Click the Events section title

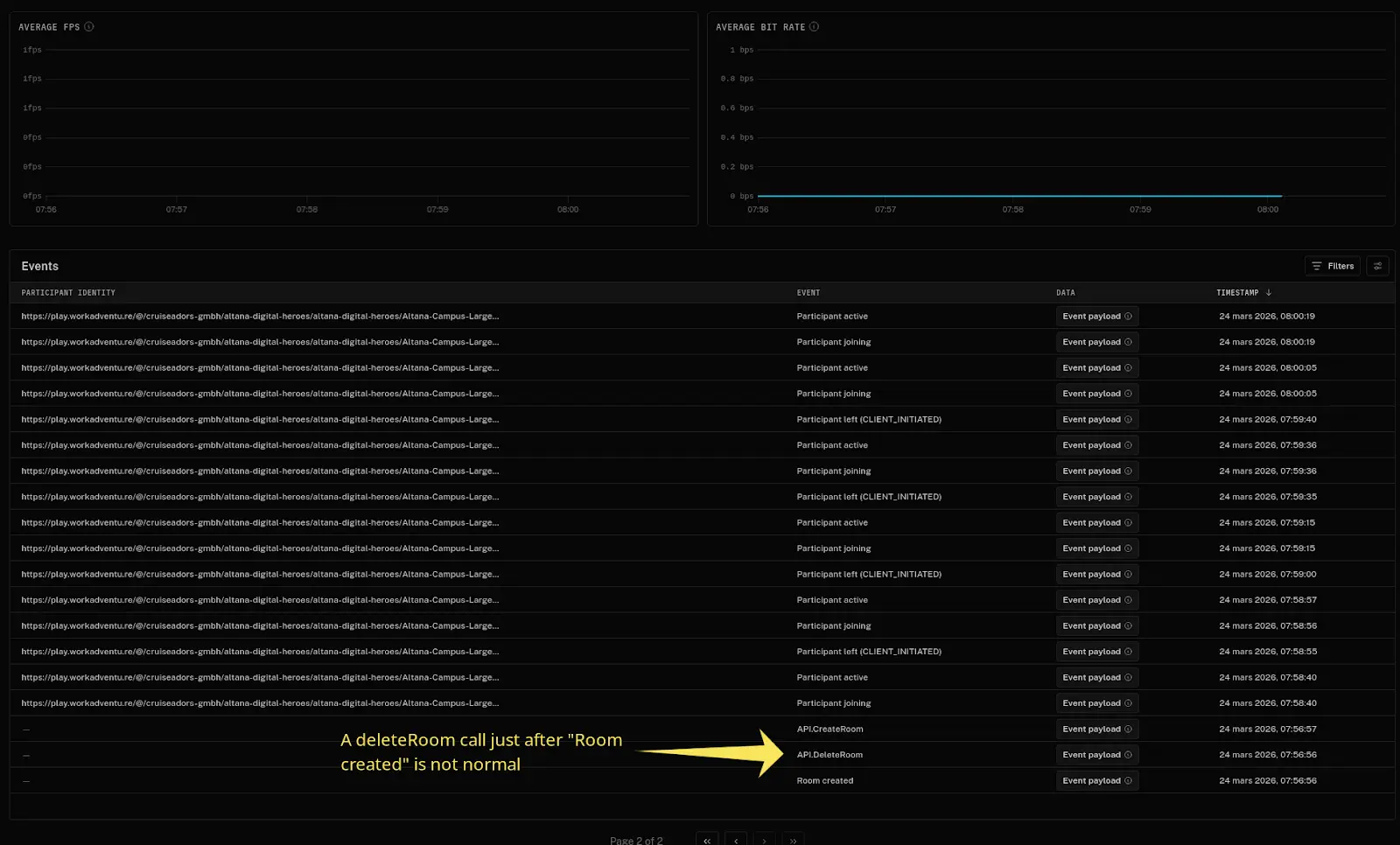pyautogui.click(x=39, y=267)
